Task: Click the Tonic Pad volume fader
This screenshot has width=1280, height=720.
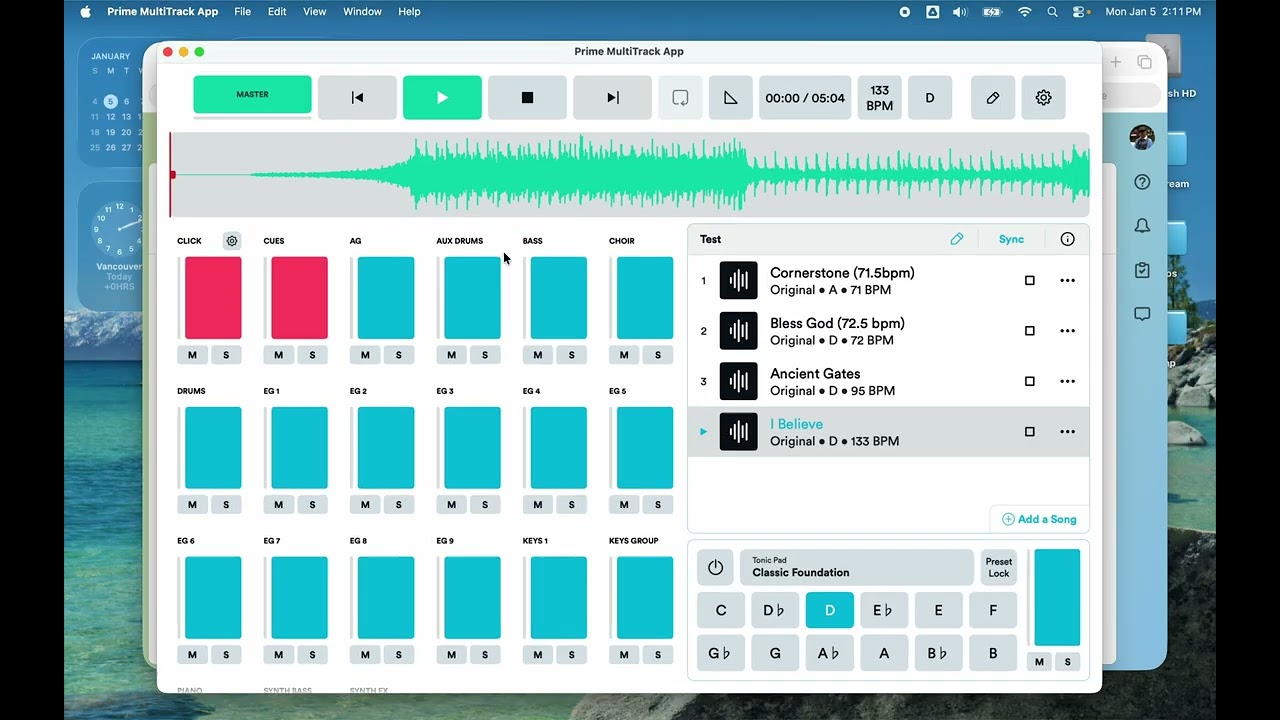Action: [x=1057, y=598]
